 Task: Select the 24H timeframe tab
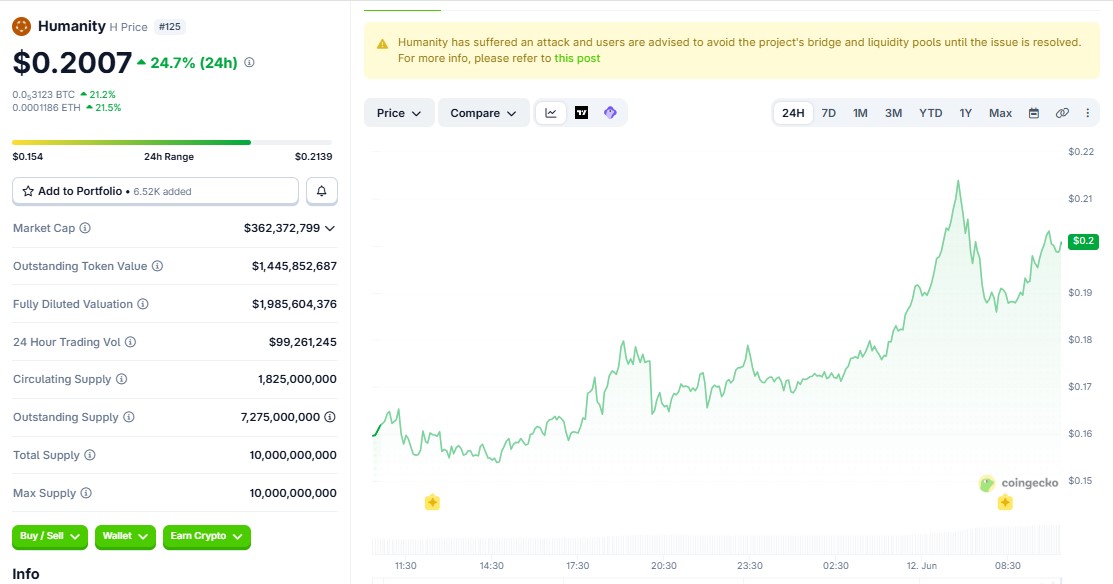(x=793, y=113)
